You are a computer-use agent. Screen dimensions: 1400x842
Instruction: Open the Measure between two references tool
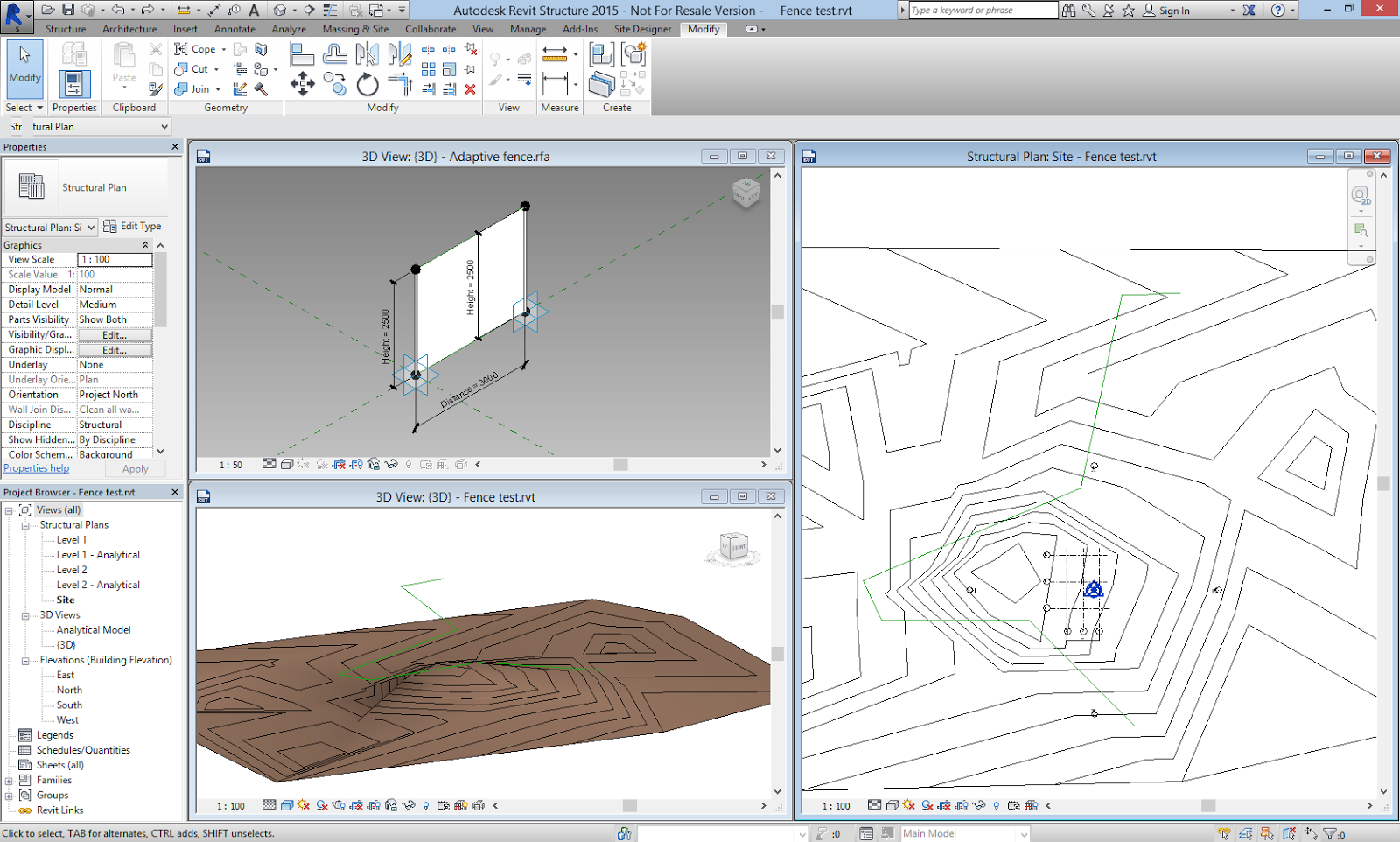[555, 54]
